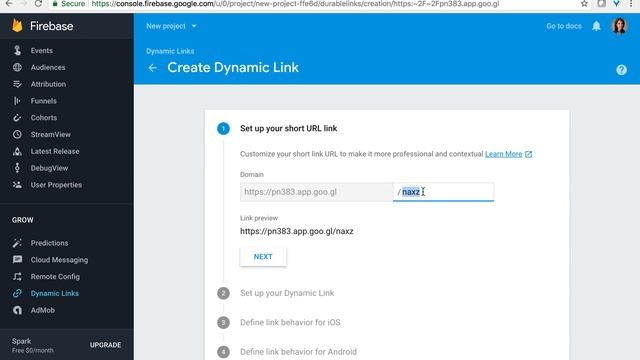Open User Properties in the sidebar

pyautogui.click(x=56, y=184)
